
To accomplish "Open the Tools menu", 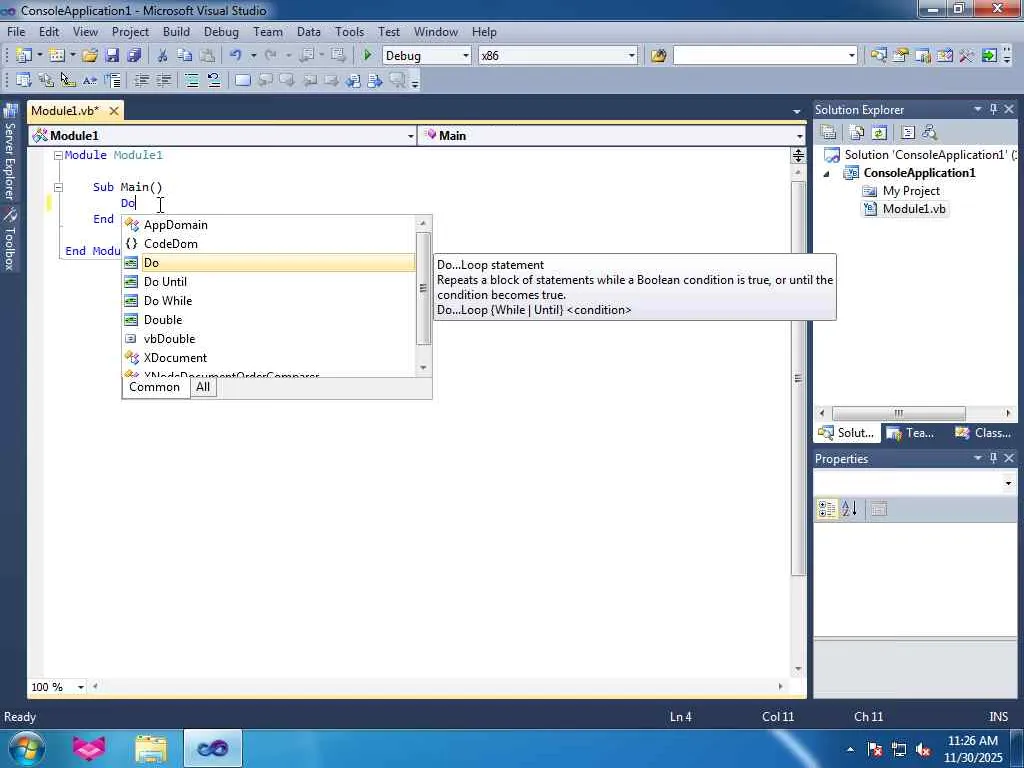I will click(349, 31).
